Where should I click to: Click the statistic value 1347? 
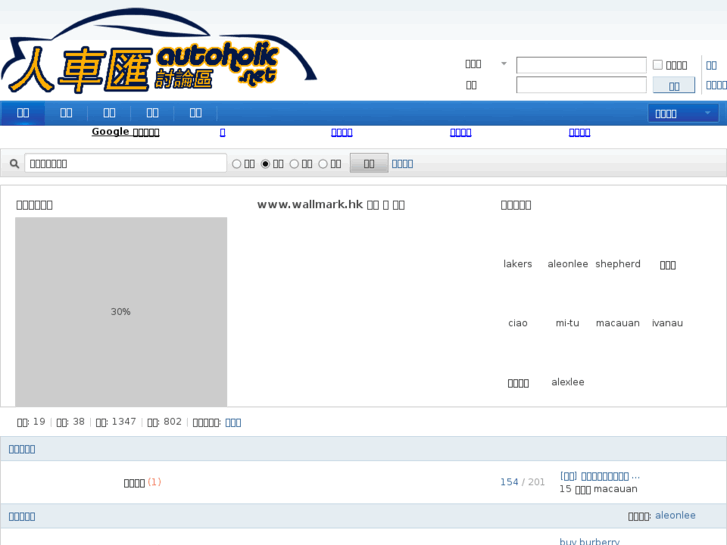pyautogui.click(x=124, y=422)
